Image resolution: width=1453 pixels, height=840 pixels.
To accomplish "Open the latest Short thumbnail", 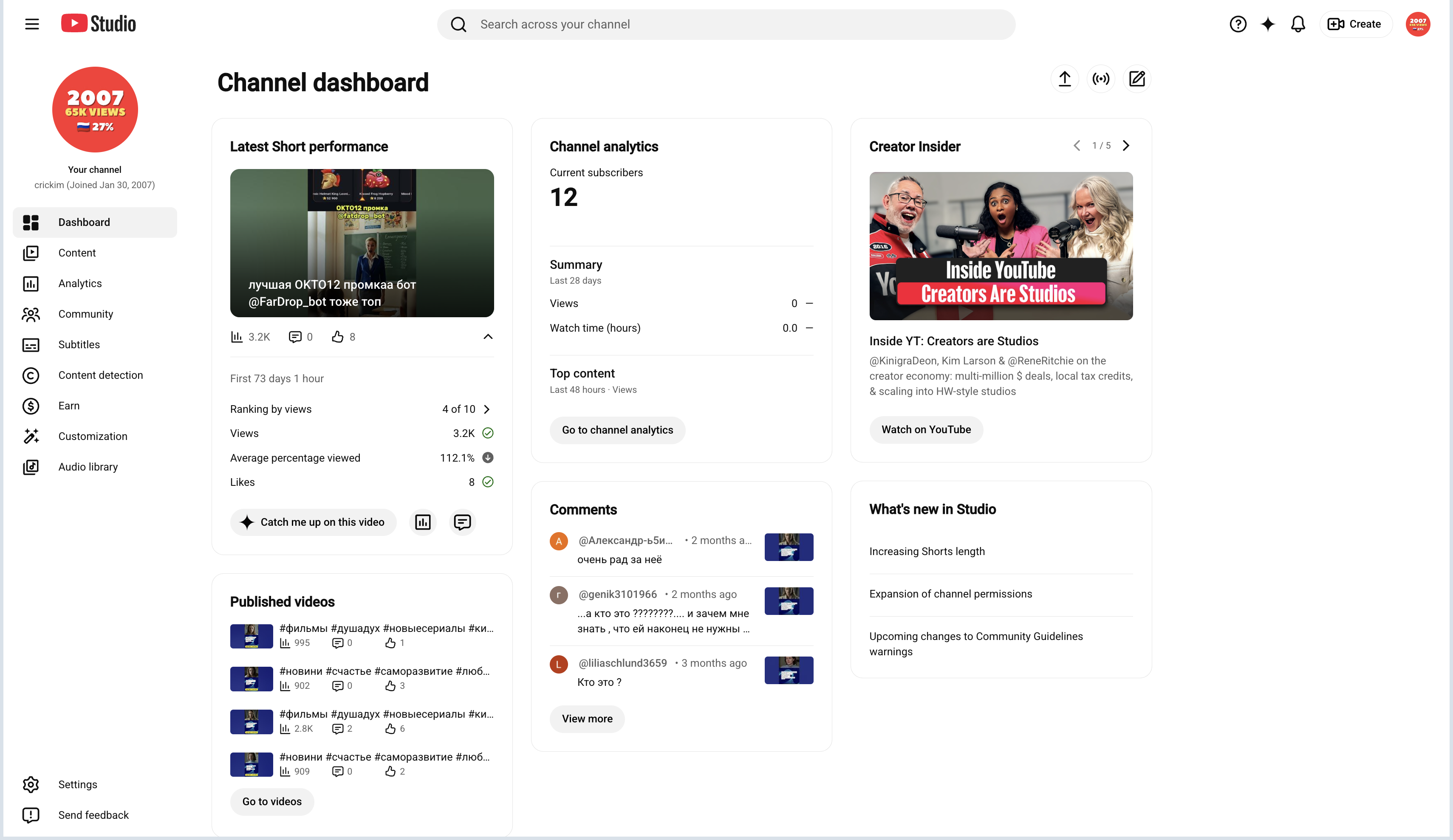I will [362, 243].
